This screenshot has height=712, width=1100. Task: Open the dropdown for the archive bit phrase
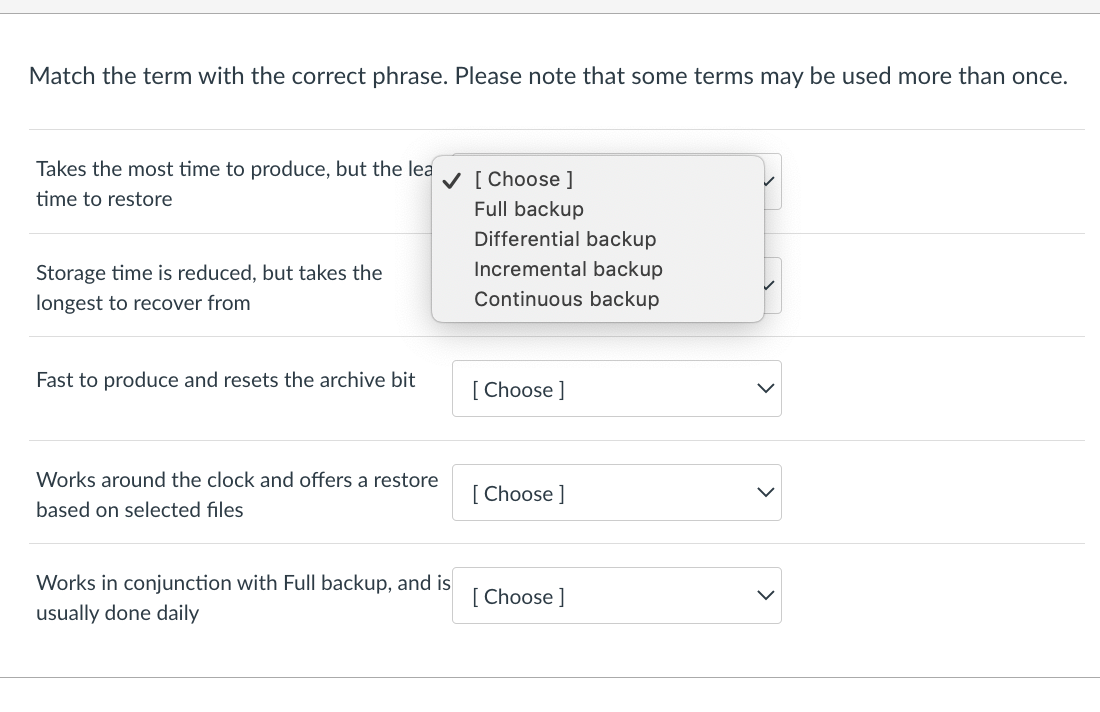tap(616, 389)
